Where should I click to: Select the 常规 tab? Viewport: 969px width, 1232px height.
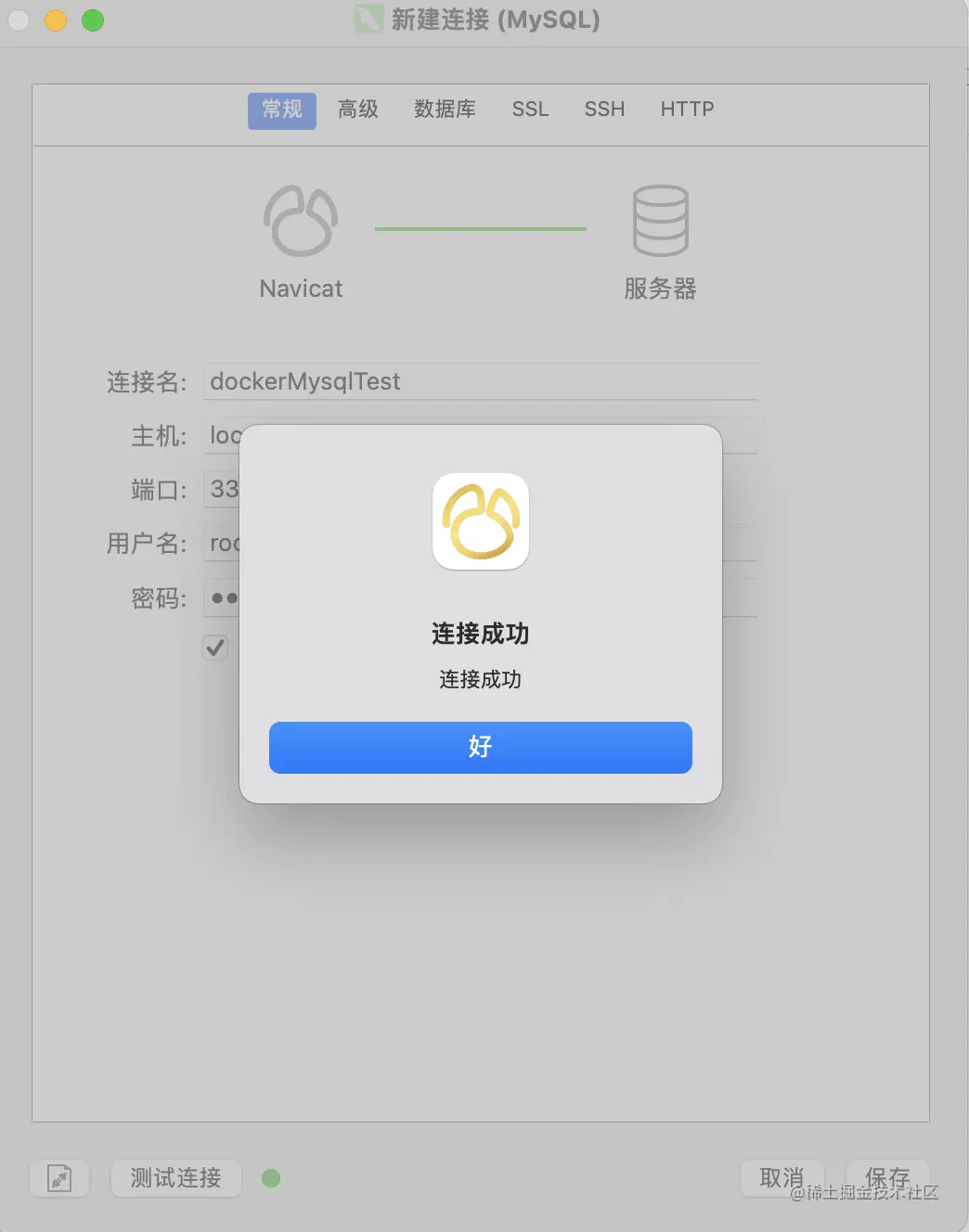(x=282, y=110)
